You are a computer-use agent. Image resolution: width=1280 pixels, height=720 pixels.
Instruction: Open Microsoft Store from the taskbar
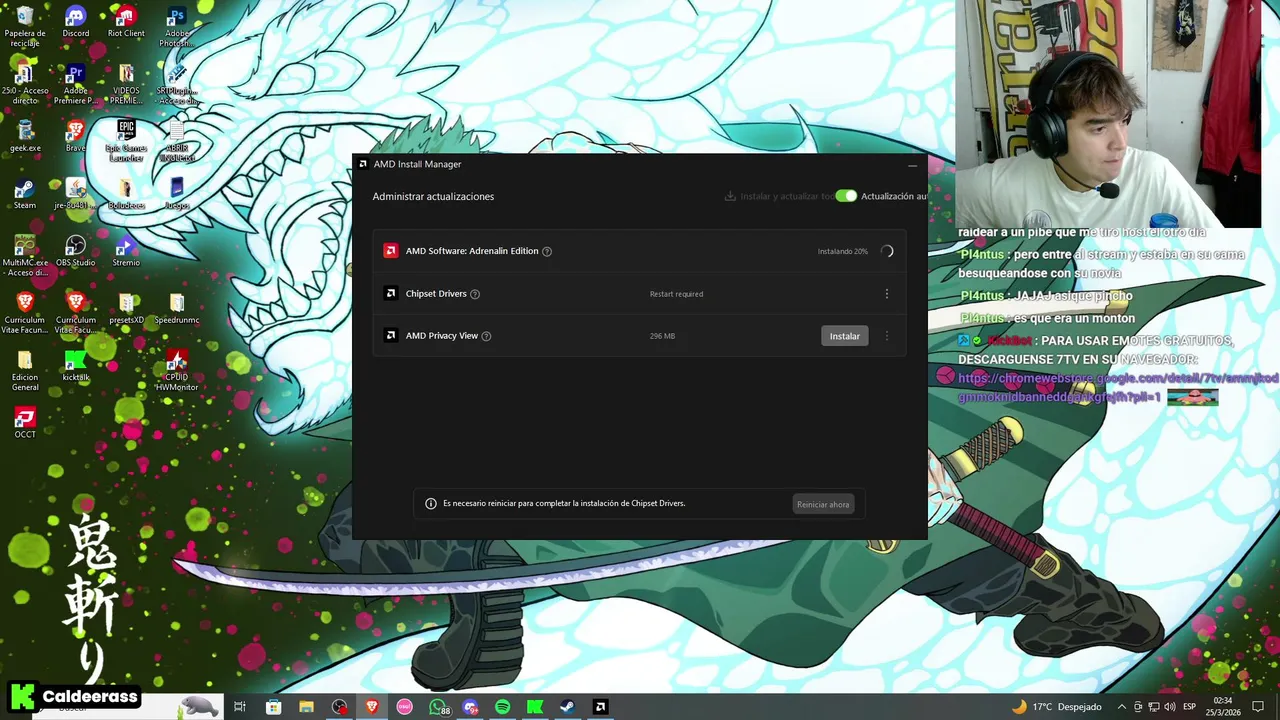(x=273, y=707)
